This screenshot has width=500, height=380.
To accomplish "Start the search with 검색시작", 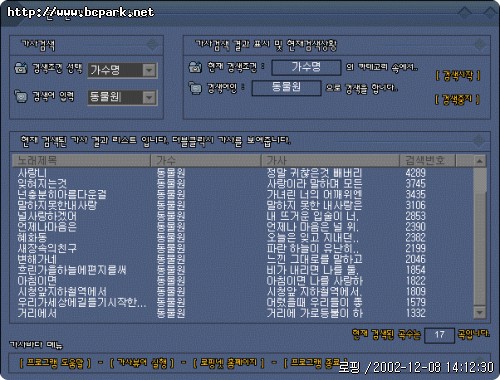I will tap(458, 76).
